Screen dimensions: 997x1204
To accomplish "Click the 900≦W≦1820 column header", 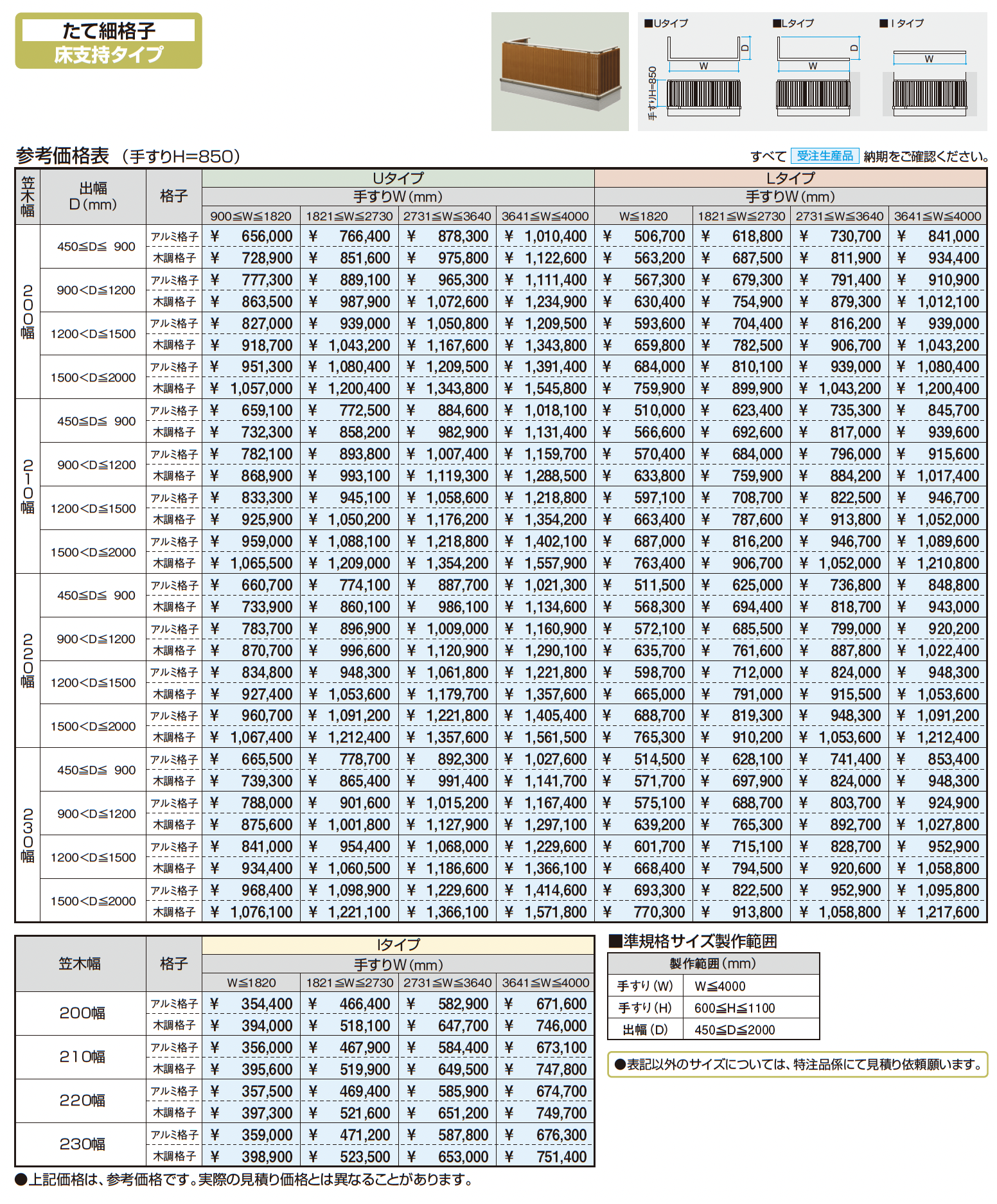I will [251, 216].
